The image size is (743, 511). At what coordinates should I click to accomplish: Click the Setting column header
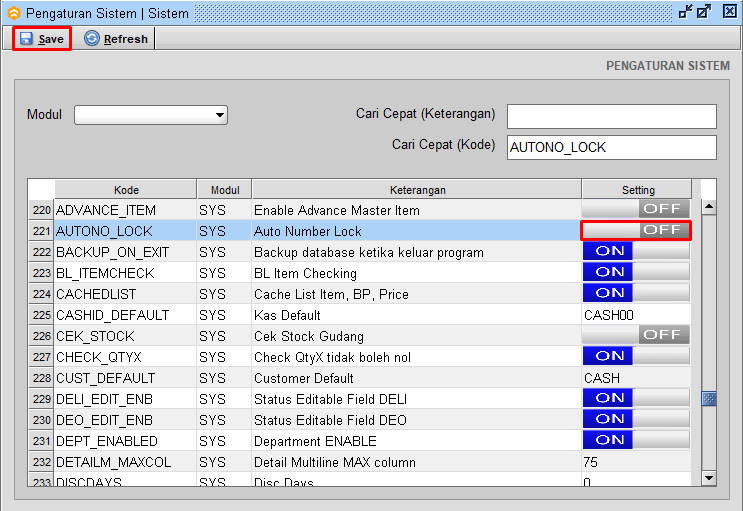pos(637,190)
